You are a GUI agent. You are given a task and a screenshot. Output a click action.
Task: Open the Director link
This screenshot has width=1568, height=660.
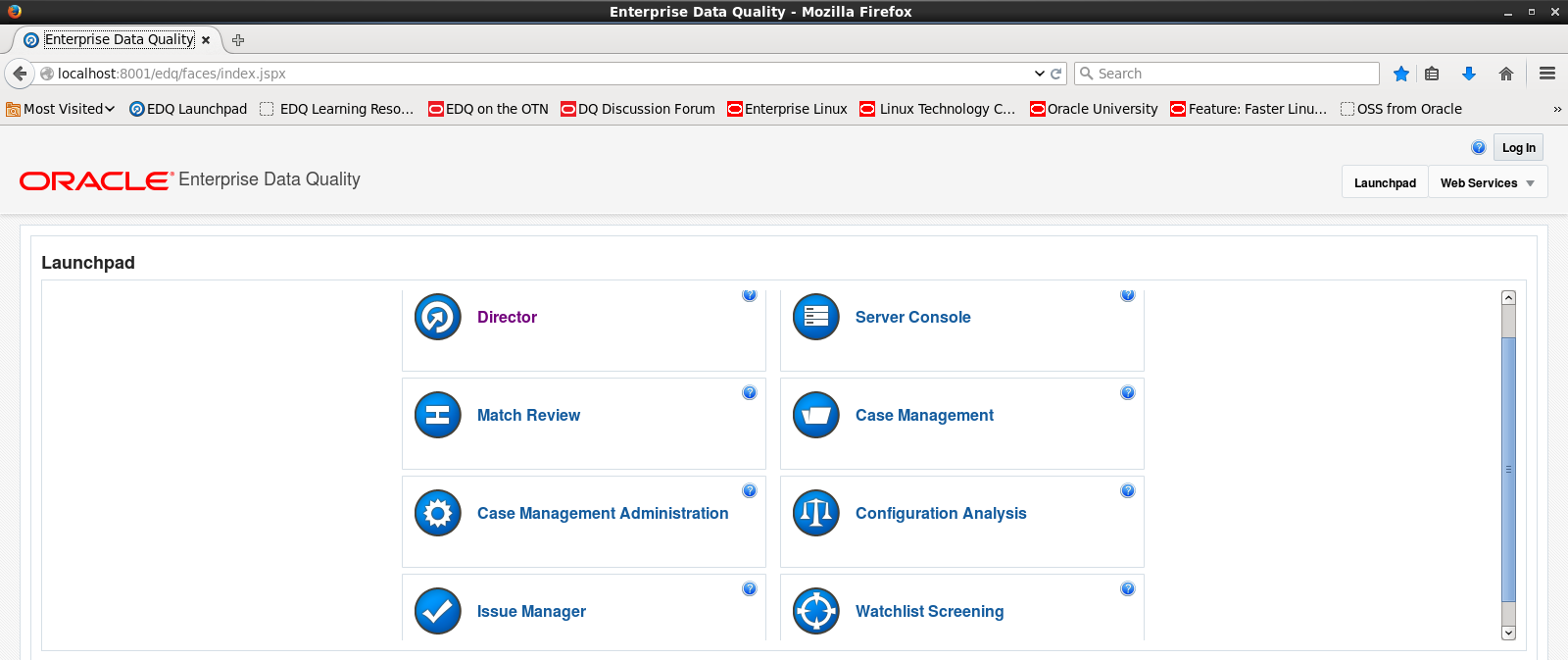click(x=507, y=317)
